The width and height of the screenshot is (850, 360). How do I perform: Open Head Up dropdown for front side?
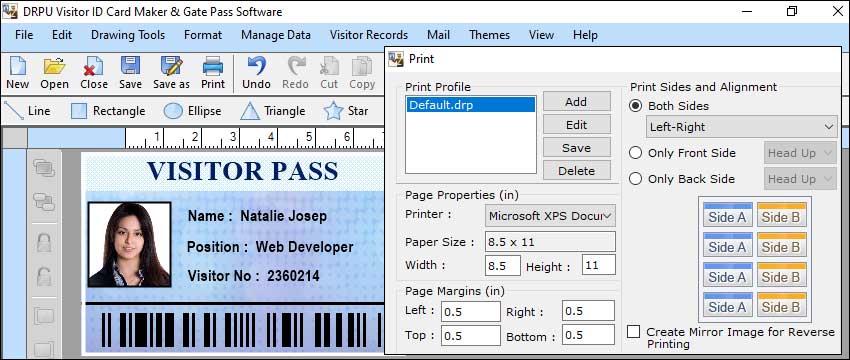(800, 153)
